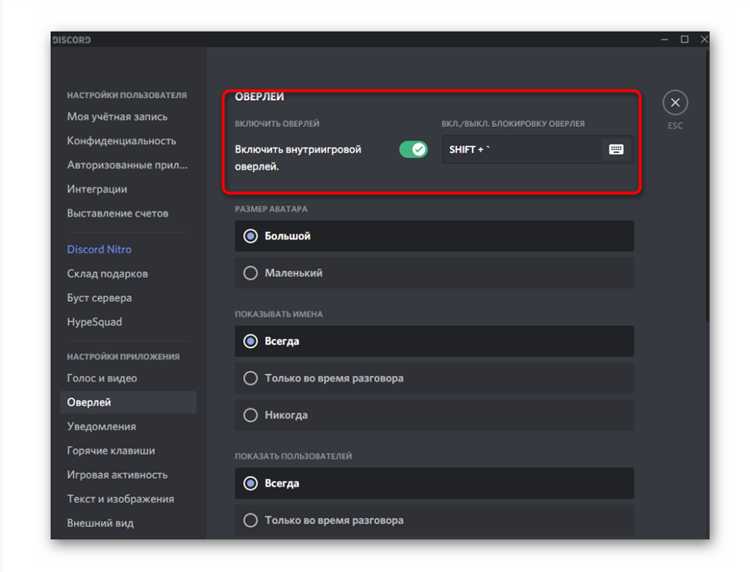The height and width of the screenshot is (572, 750).
Task: Click the РАЗМЕР АВАТАРА heading
Action: click(x=271, y=209)
